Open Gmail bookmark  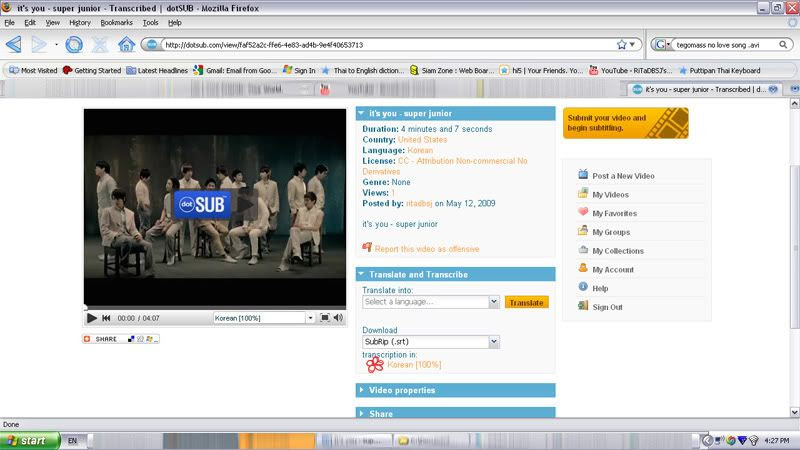click(x=235, y=70)
